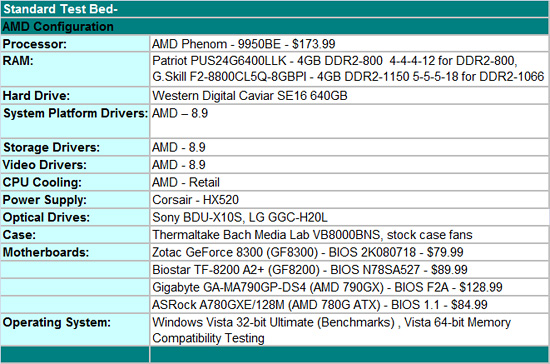Select the AMD Configuration heading row
This screenshot has height=364, width=550.
(275, 26)
